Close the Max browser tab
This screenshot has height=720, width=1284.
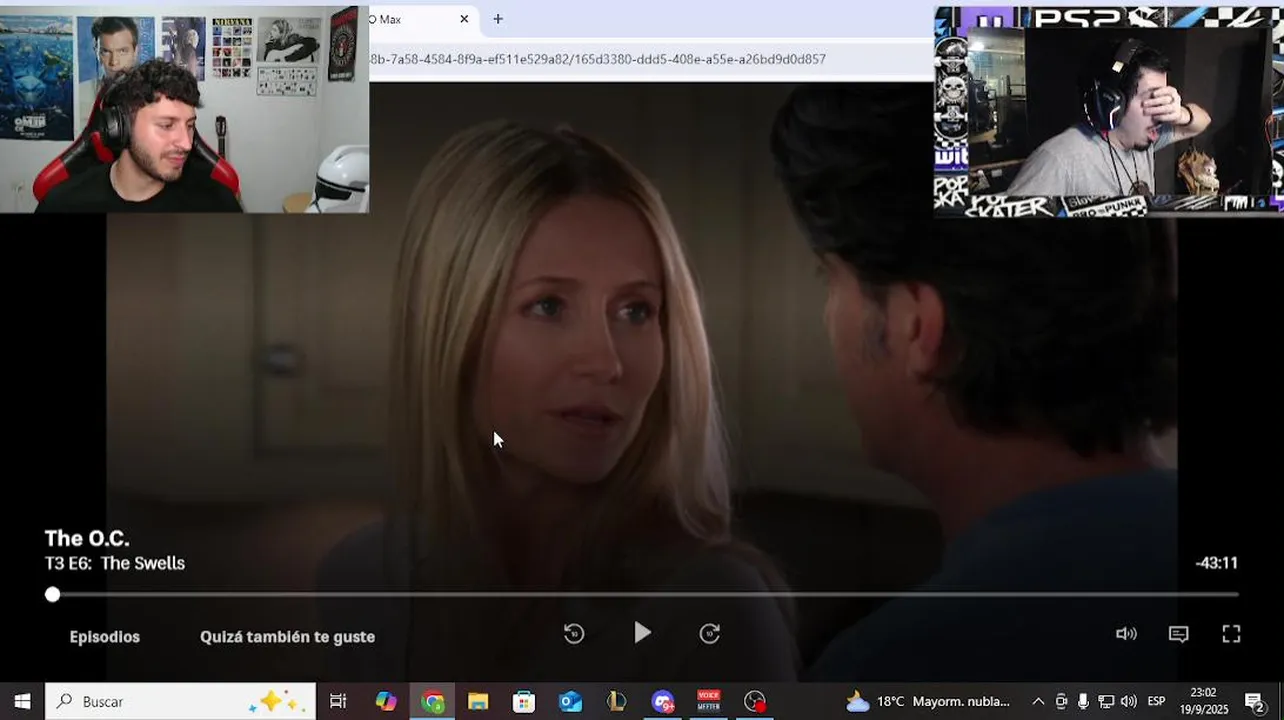(x=464, y=19)
